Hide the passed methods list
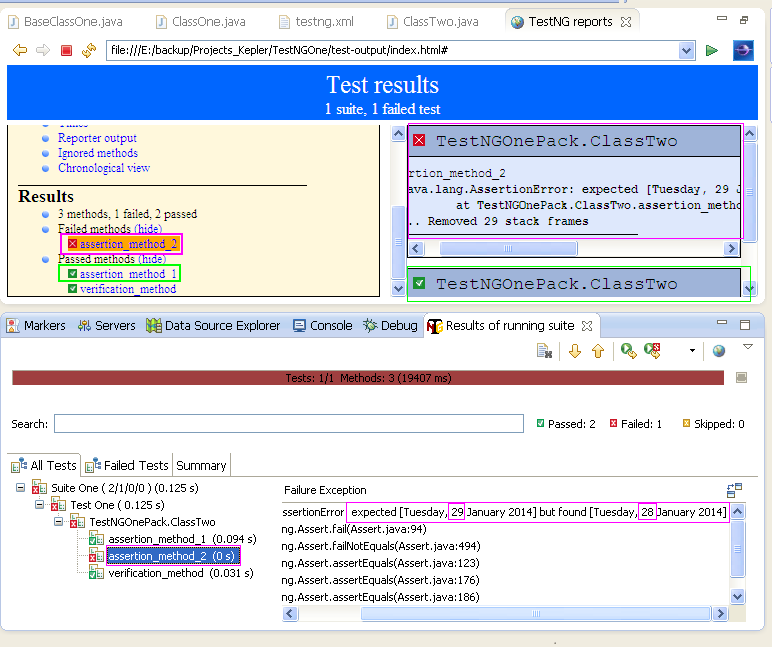Viewport: 772px width, 647px height. (152, 259)
